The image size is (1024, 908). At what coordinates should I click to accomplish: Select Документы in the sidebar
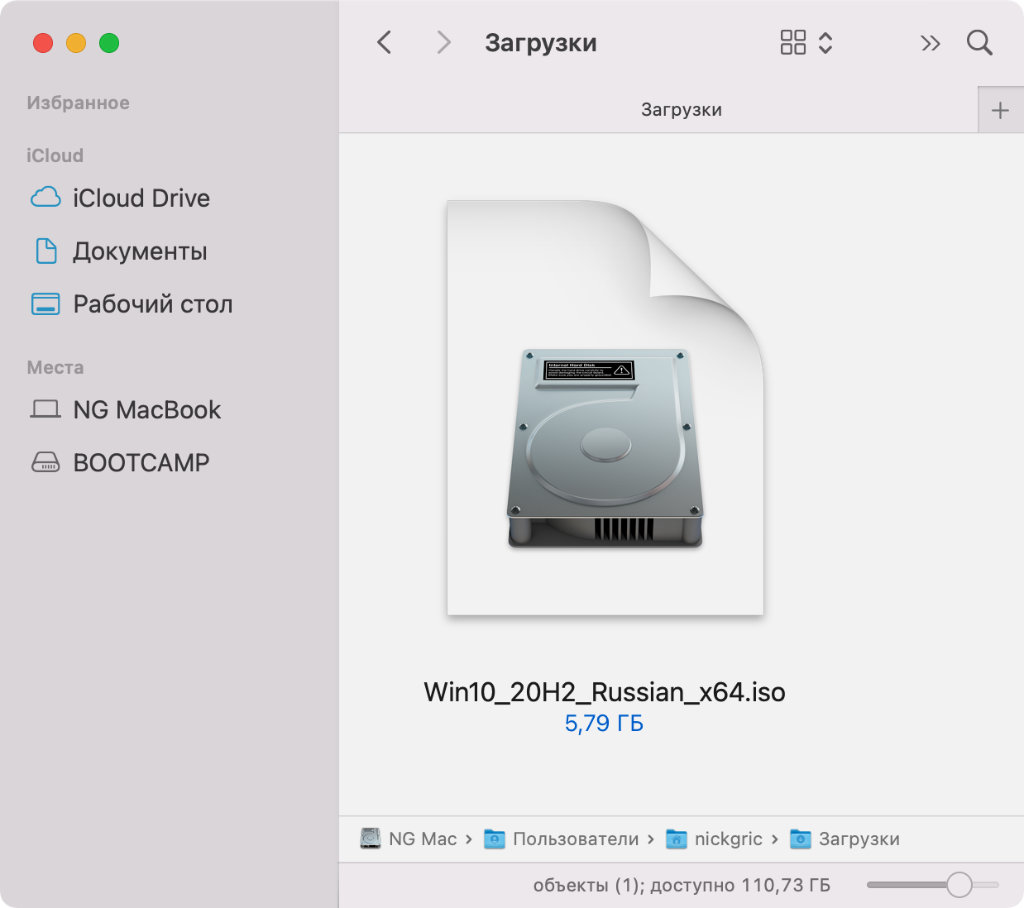coord(139,251)
